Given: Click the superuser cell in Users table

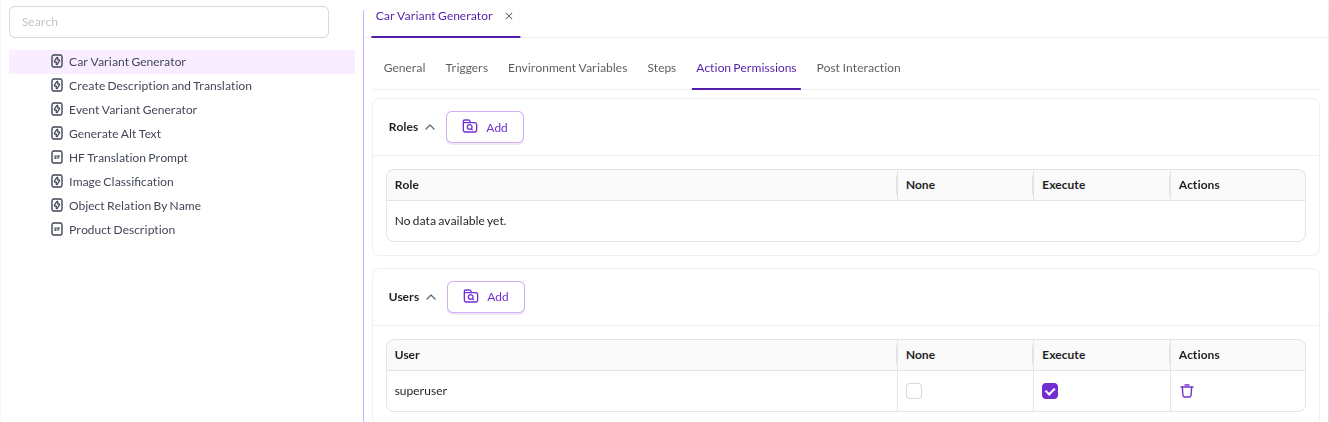Looking at the screenshot, I should pos(642,391).
